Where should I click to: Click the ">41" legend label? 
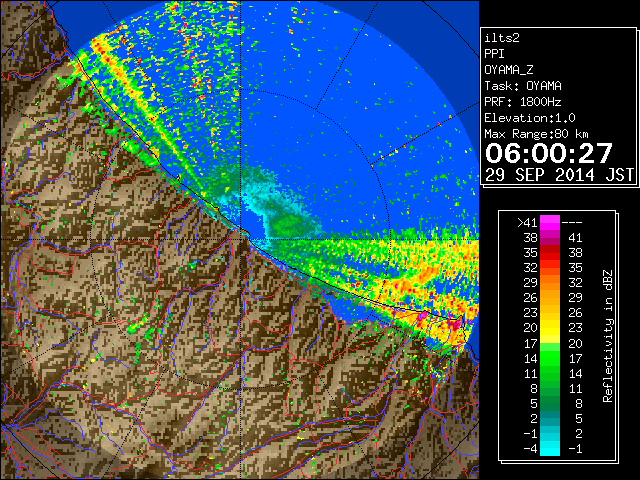pos(527,223)
